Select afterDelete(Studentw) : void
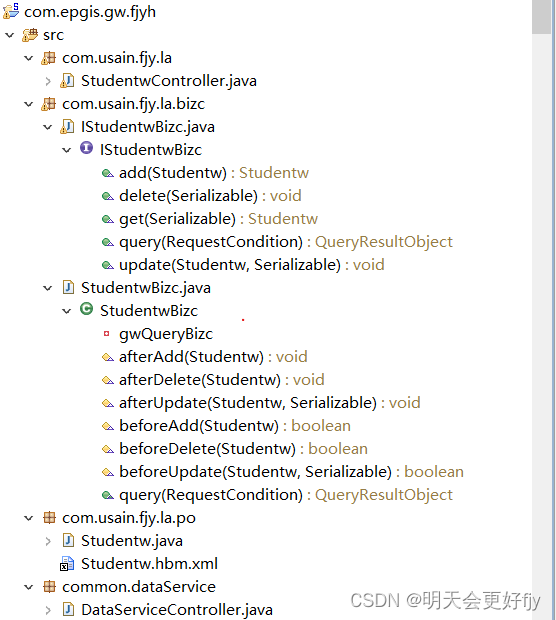This screenshot has height=620, width=556. pyautogui.click(x=222, y=380)
